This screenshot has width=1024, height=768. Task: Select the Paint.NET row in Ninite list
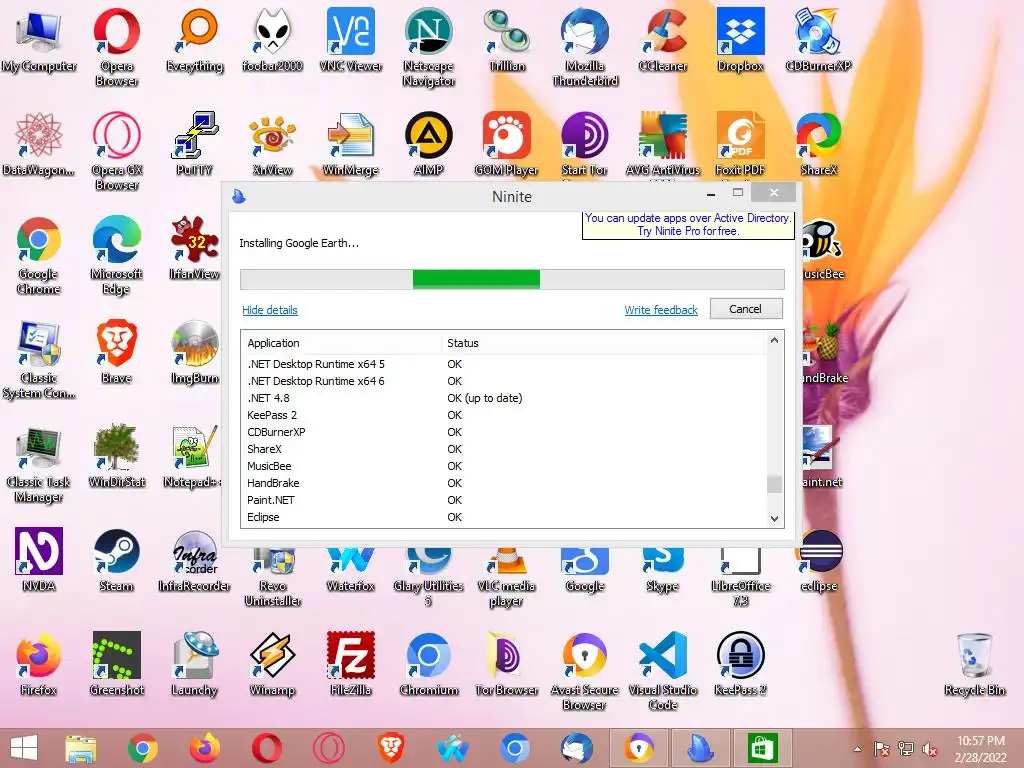[x=504, y=500]
